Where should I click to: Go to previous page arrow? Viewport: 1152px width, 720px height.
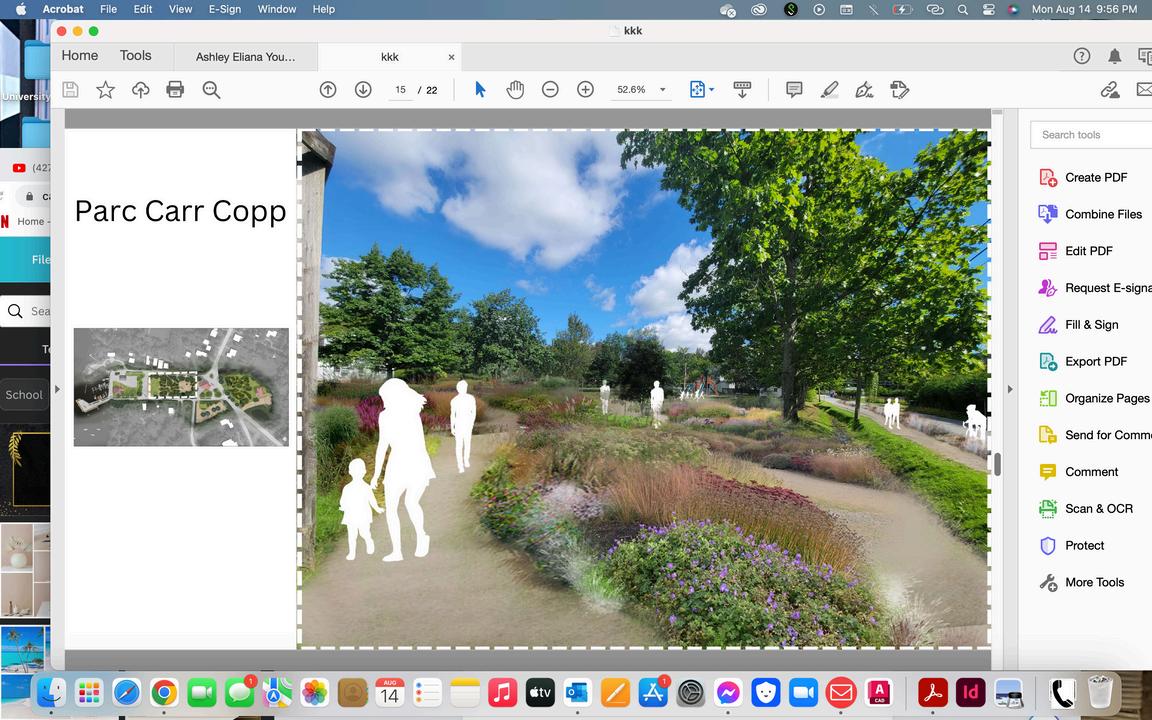[328, 90]
